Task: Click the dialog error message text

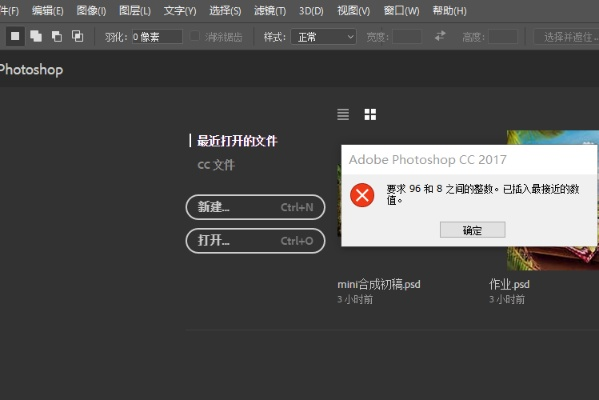Action: 483,194
